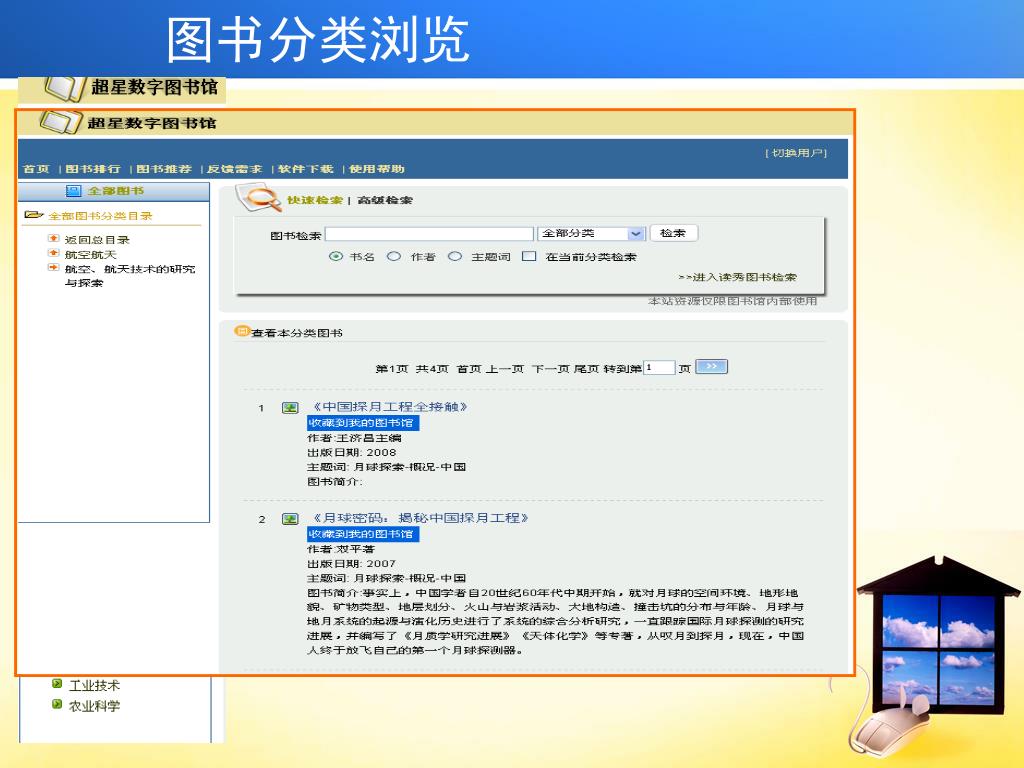The width and height of the screenshot is (1024, 768).
Task: Open 软件下载 in navigation bar
Action: (x=306, y=168)
